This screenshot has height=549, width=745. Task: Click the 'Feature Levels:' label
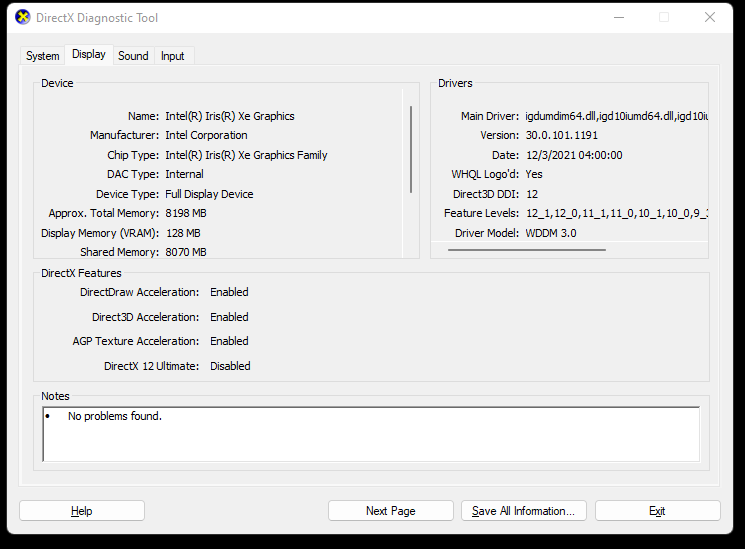tap(481, 213)
